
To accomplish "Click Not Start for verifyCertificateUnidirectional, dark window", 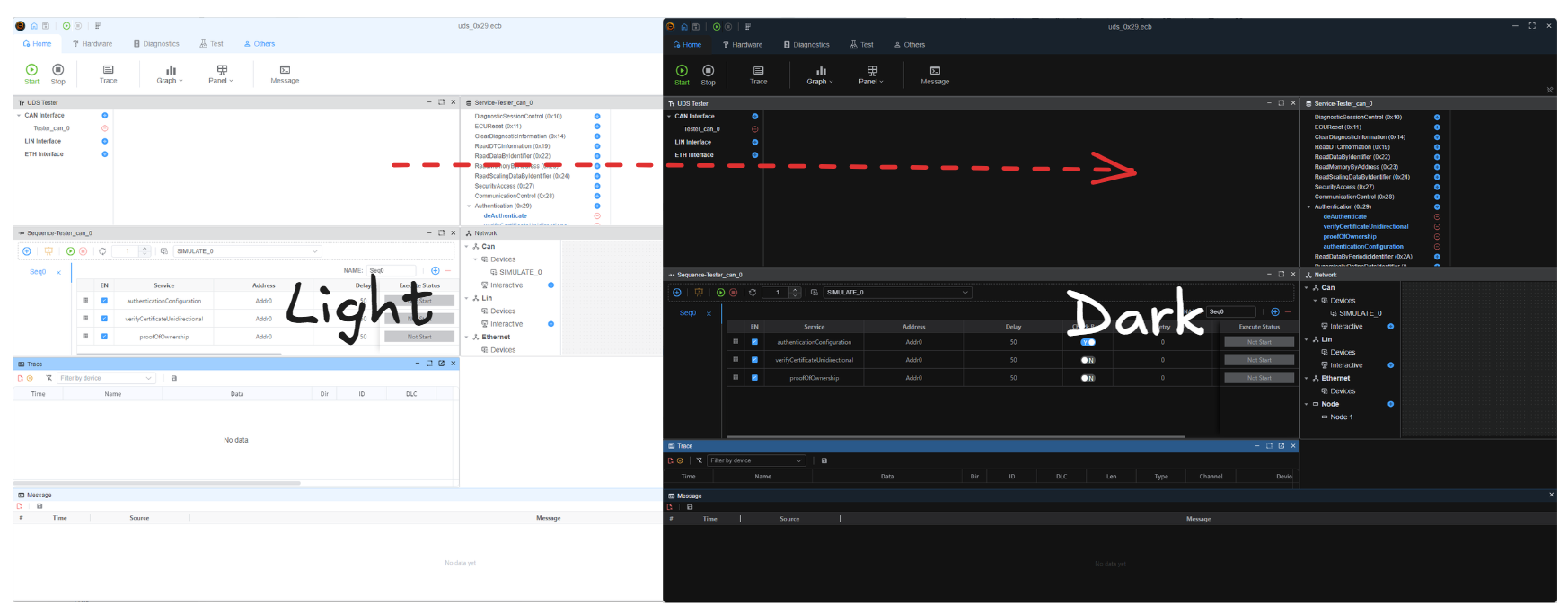I will (1259, 360).
